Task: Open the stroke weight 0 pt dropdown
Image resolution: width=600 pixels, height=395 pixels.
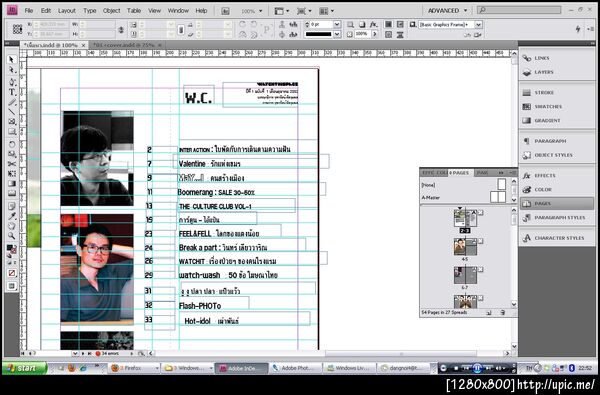Action: click(337, 24)
